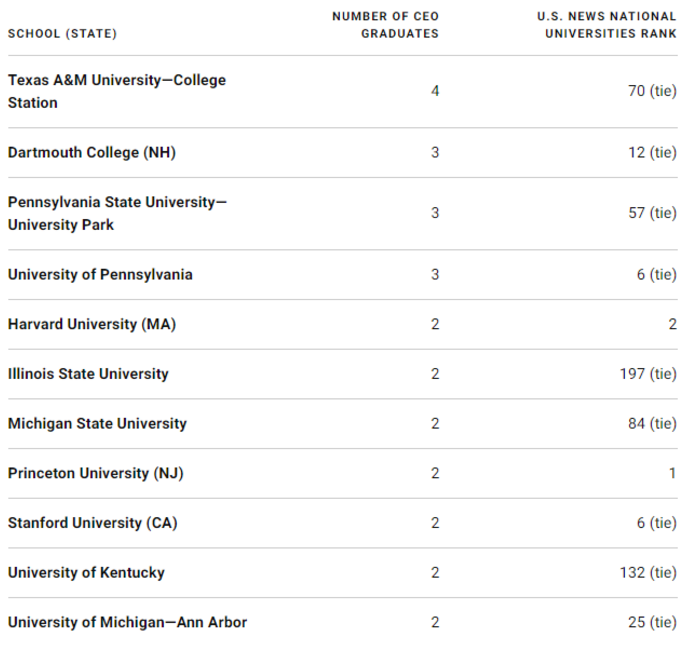Select the Michigan State University school name

click(97, 423)
